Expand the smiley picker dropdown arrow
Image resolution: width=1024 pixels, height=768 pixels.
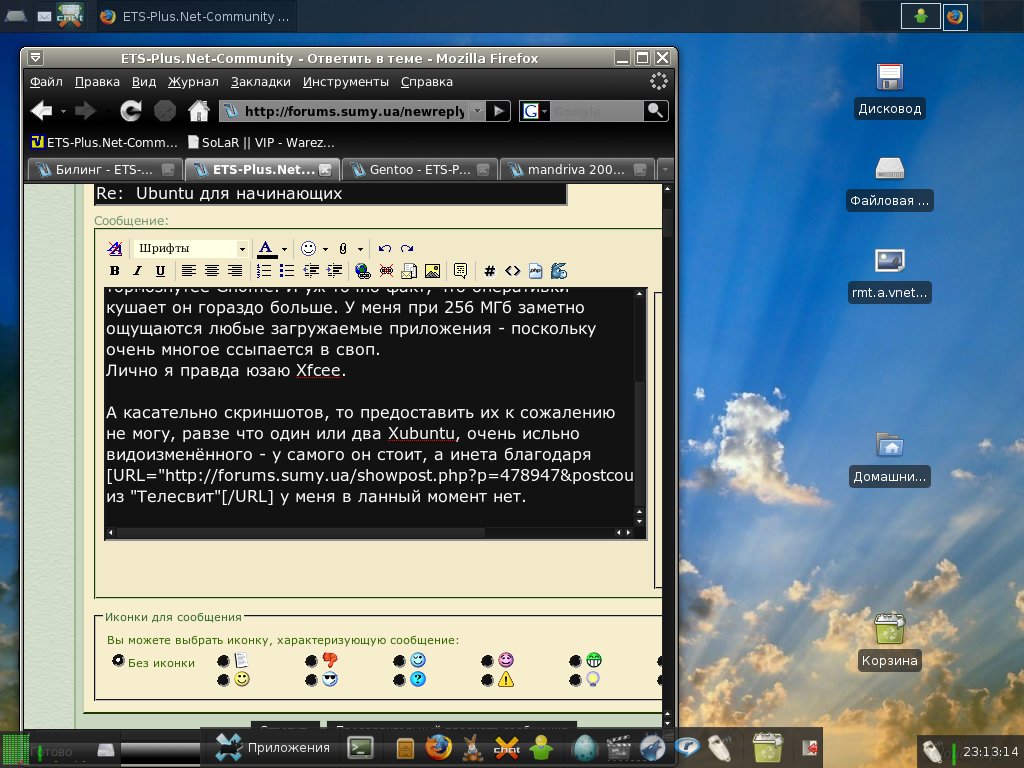326,249
